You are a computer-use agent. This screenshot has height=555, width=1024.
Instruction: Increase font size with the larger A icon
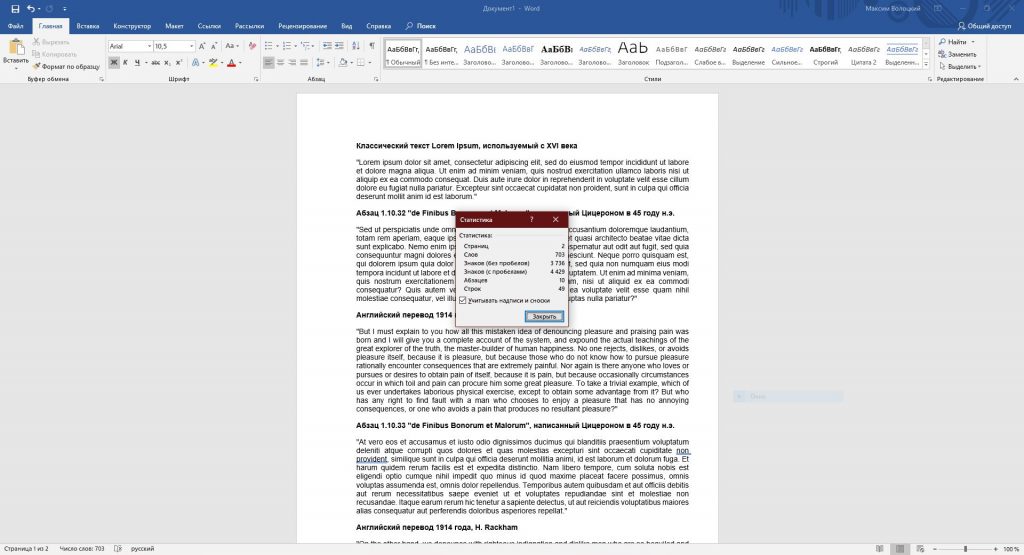pyautogui.click(x=202, y=46)
